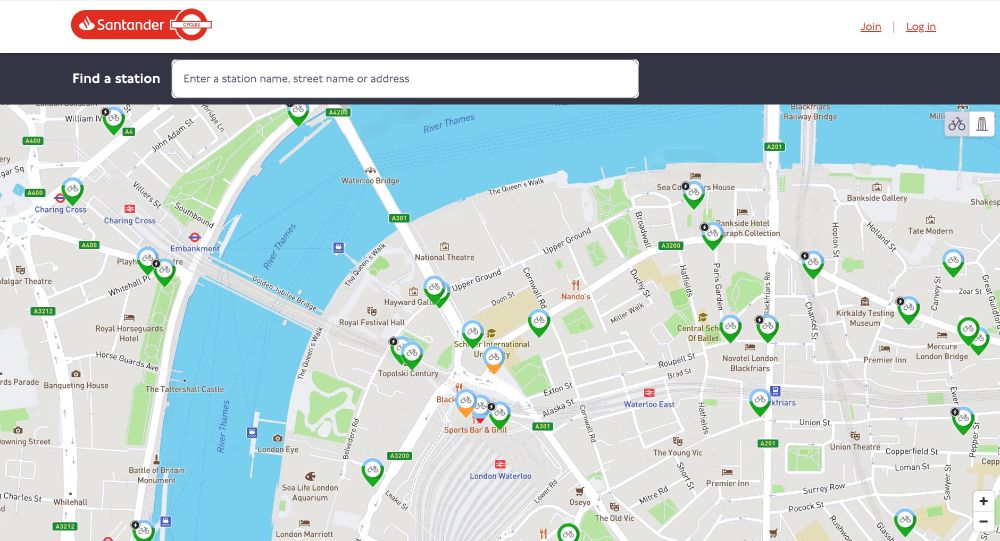Click the A301 road badge on Waterloo Bridge

[399, 218]
